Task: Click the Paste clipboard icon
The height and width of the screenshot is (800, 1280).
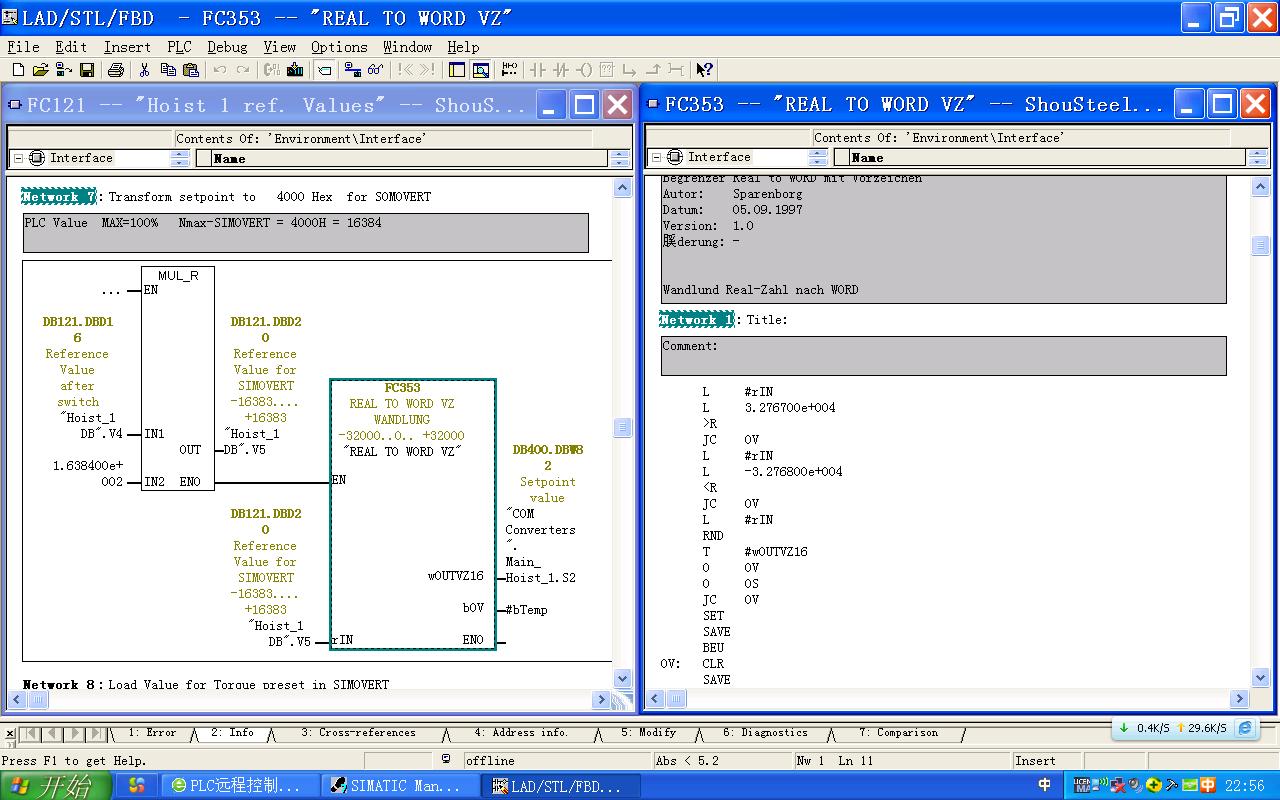Action: coord(190,70)
